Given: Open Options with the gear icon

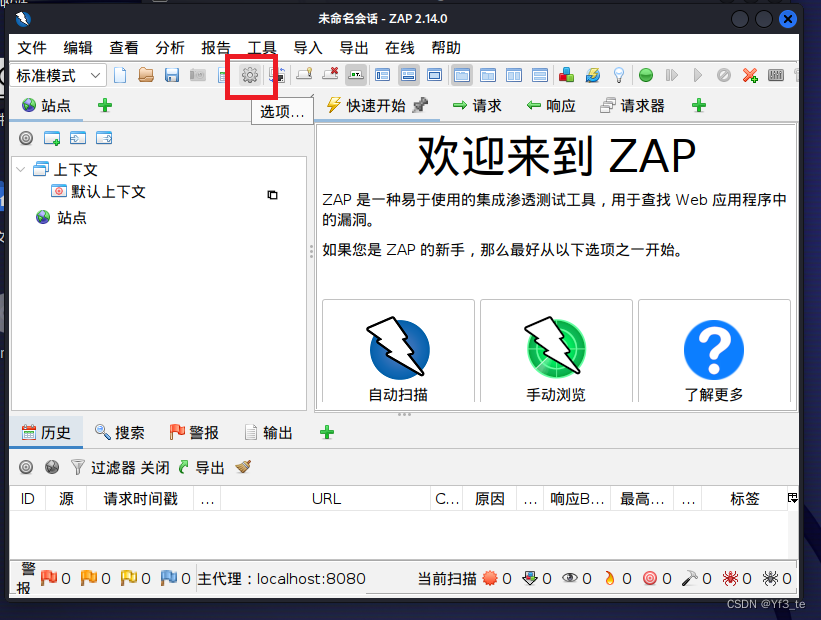Looking at the screenshot, I should point(250,75).
